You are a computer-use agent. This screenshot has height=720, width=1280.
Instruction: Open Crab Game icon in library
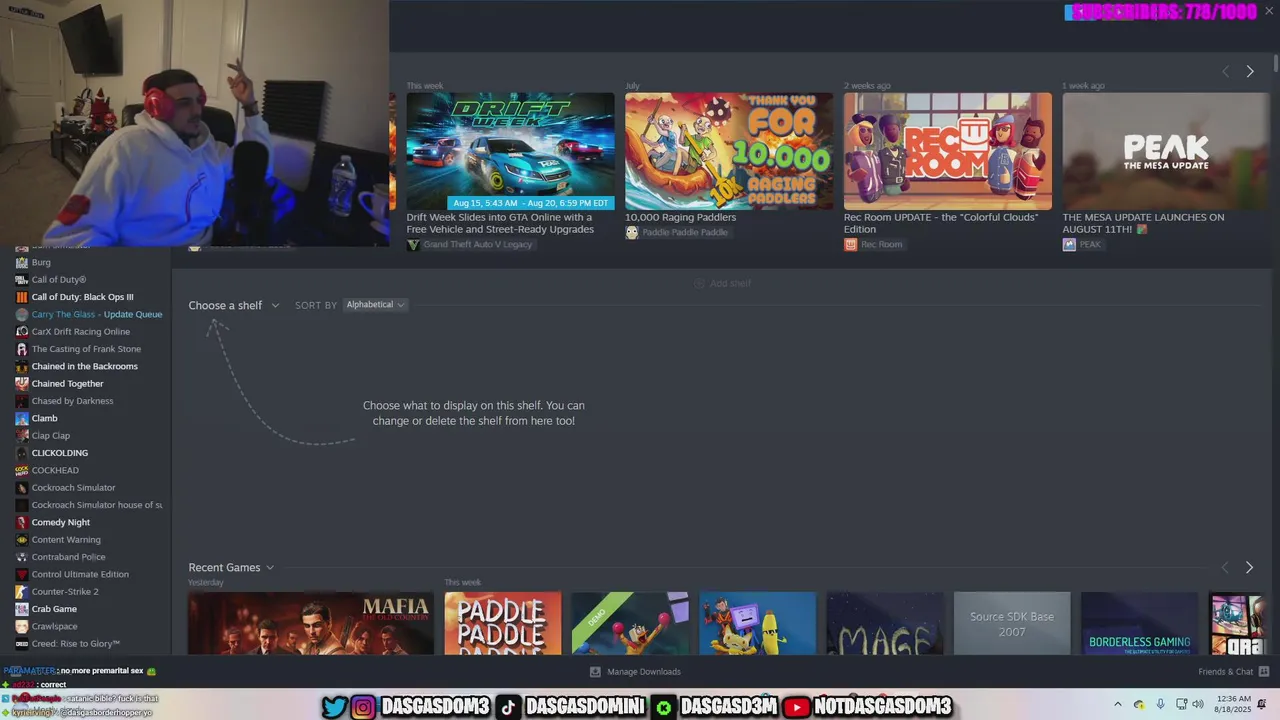point(22,609)
